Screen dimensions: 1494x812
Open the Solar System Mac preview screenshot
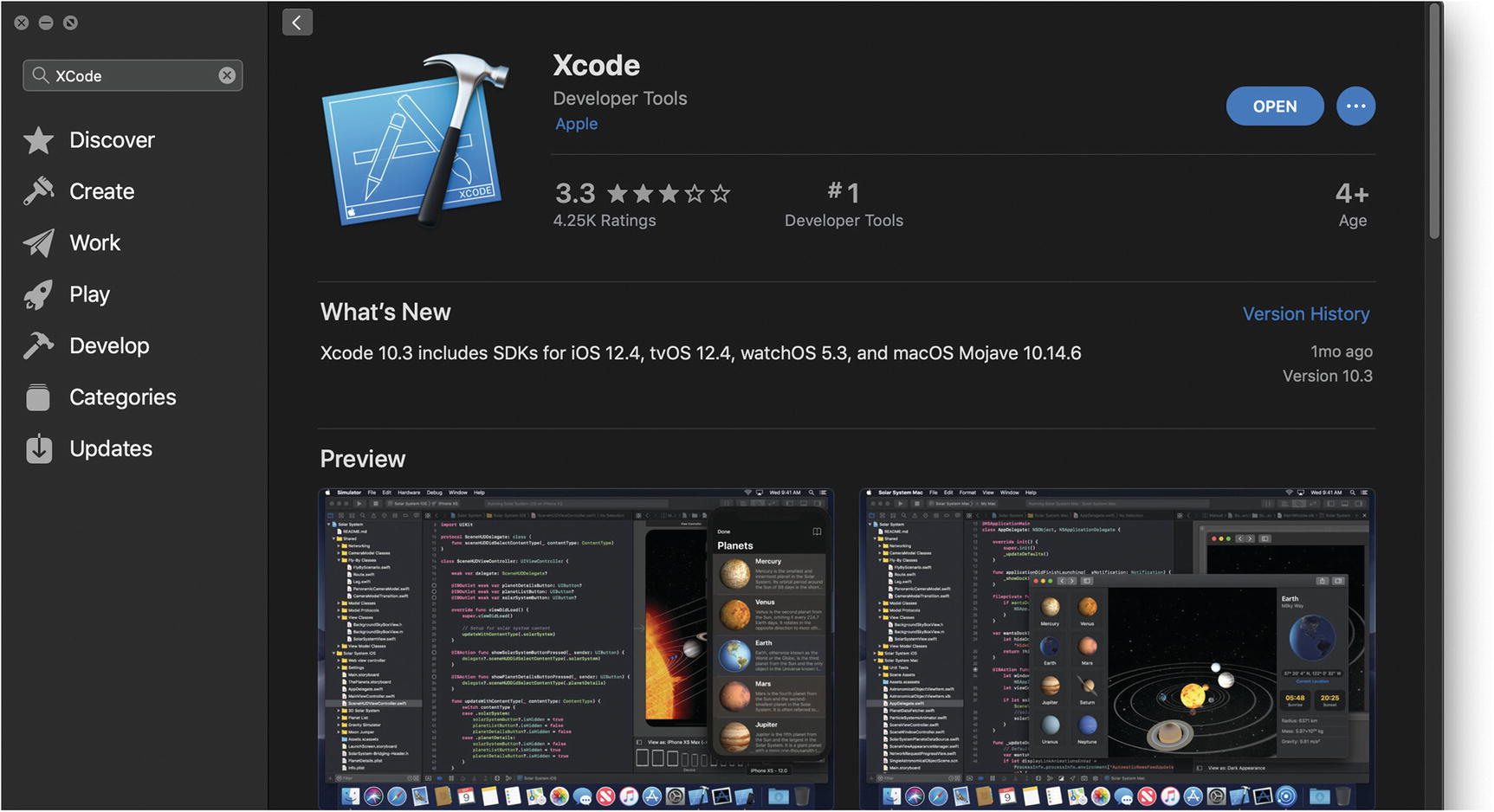click(x=1117, y=649)
